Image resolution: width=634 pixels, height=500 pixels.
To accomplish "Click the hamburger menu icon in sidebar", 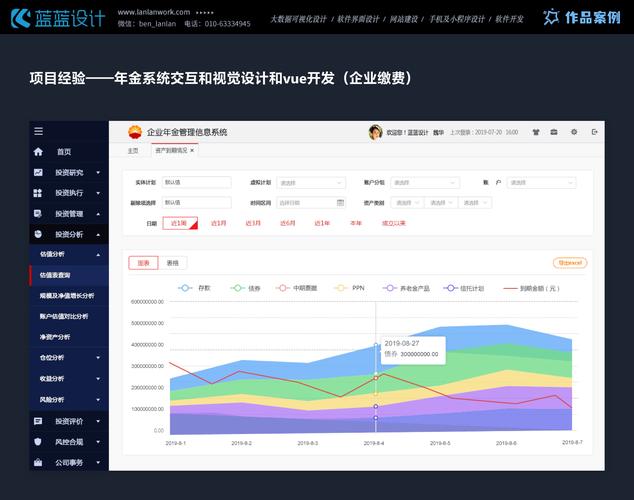I will (38, 131).
